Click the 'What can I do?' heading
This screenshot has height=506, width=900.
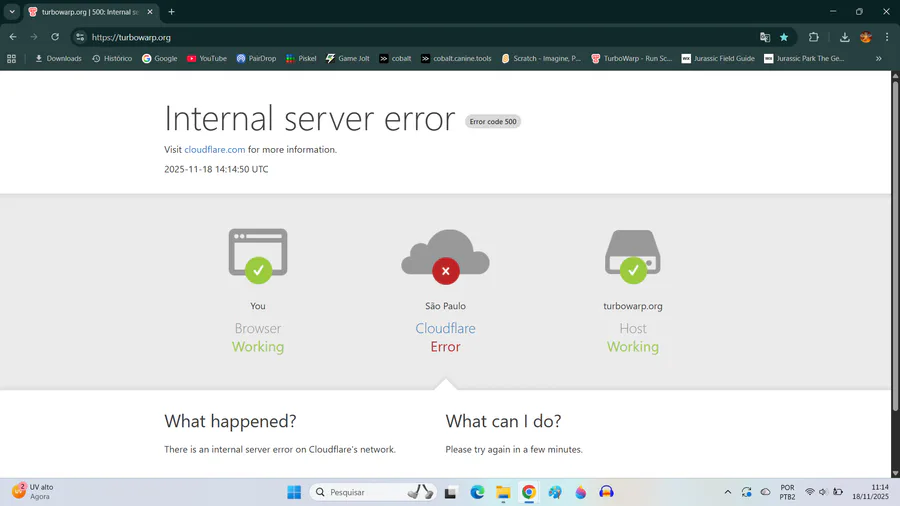pos(503,421)
